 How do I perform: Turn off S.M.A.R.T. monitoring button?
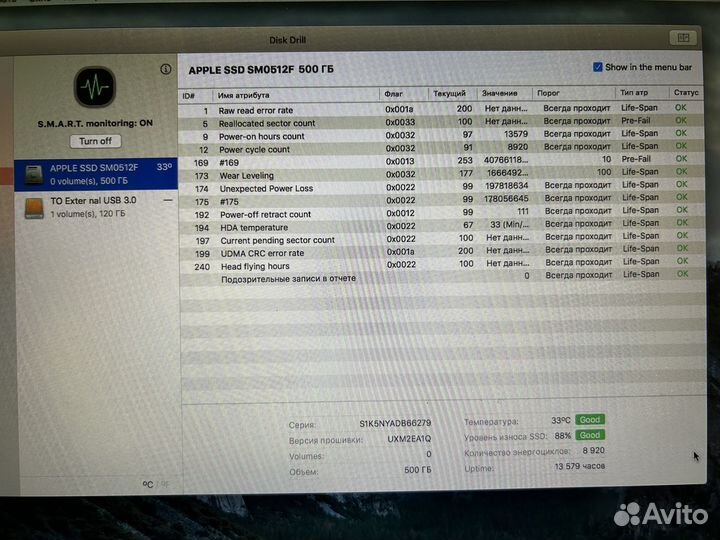pos(96,141)
